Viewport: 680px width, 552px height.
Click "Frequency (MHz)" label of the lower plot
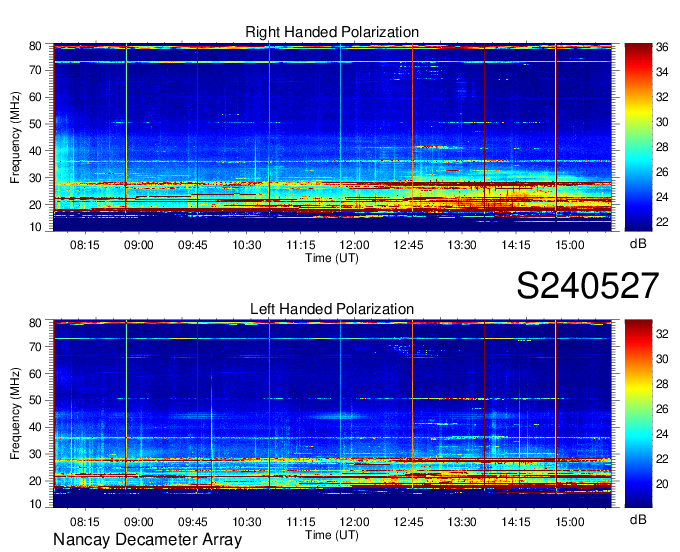pos(15,414)
